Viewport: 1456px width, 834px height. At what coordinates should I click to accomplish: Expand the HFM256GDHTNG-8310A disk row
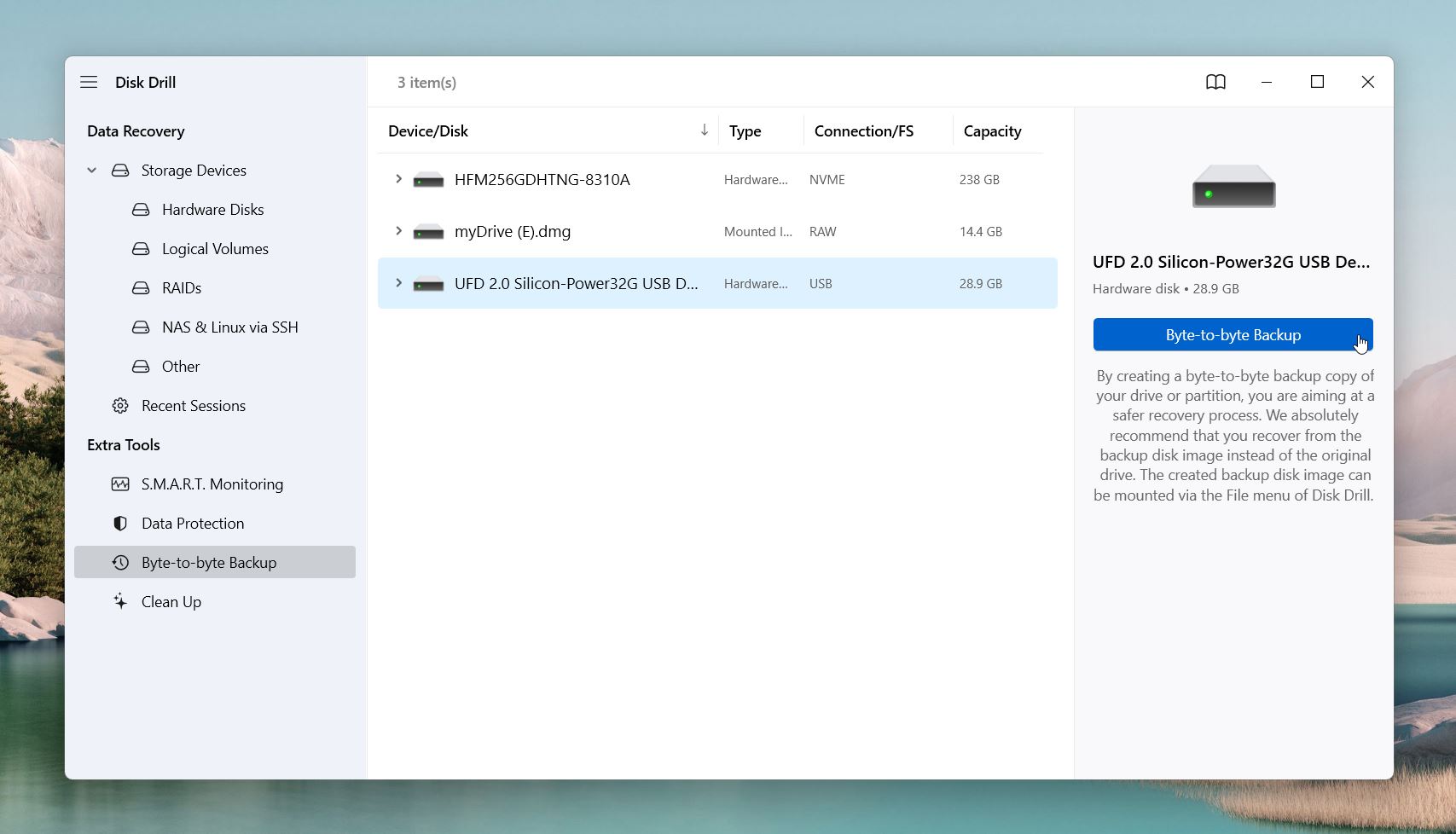click(x=397, y=179)
